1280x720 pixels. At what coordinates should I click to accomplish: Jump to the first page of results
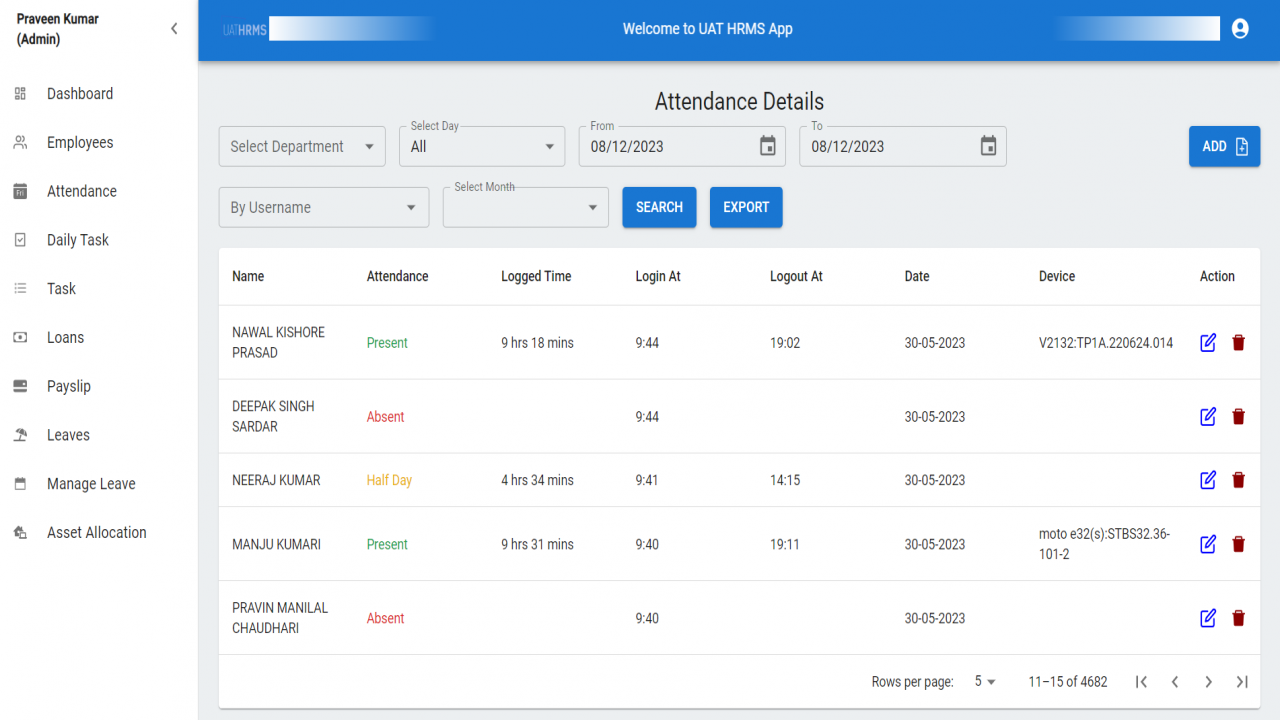1141,682
